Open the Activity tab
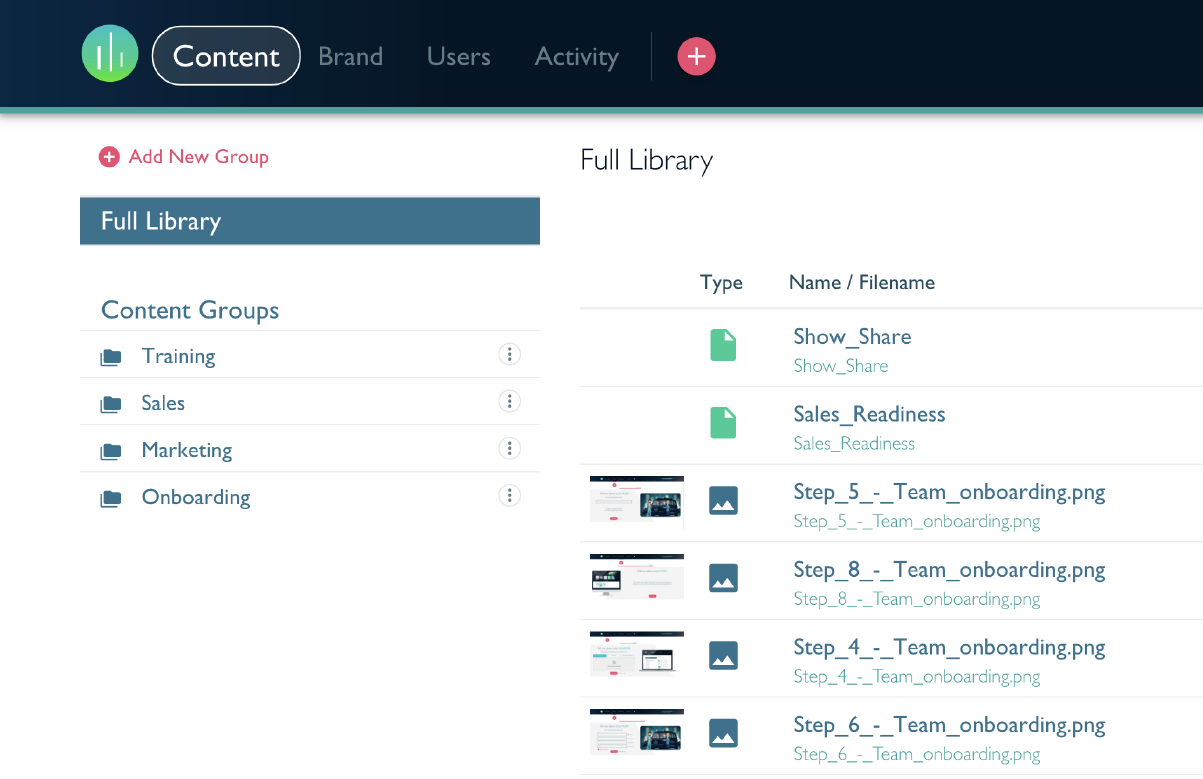Viewport: 1203px width, 779px height. coord(577,57)
